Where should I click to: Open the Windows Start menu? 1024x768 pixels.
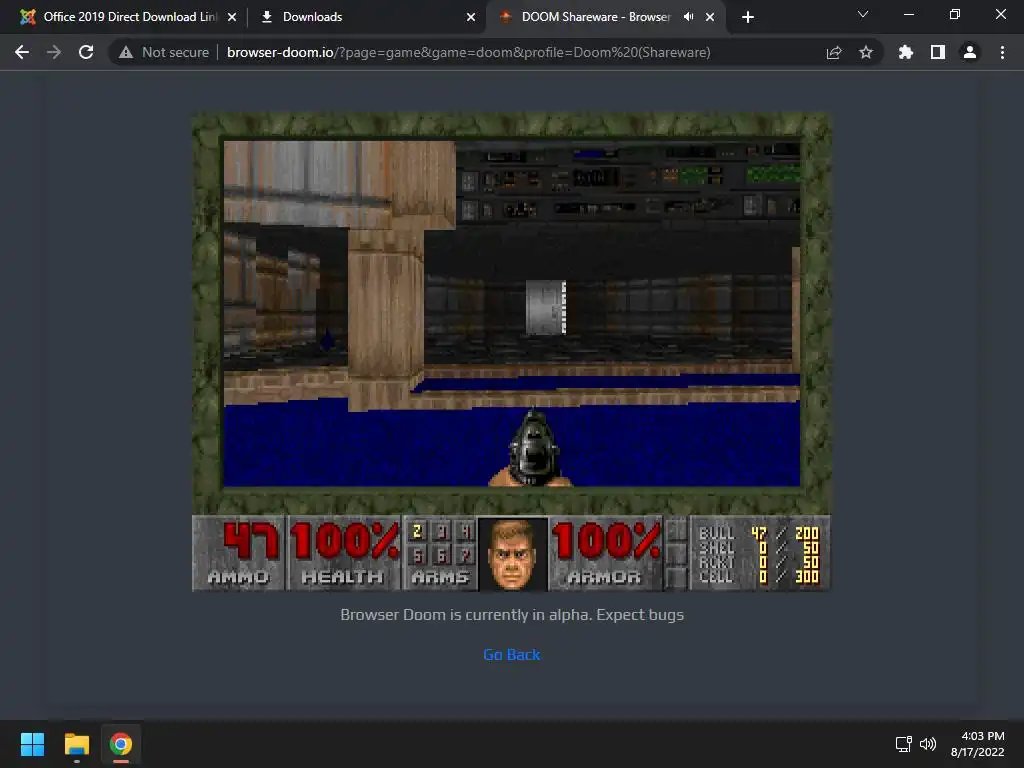pos(32,744)
